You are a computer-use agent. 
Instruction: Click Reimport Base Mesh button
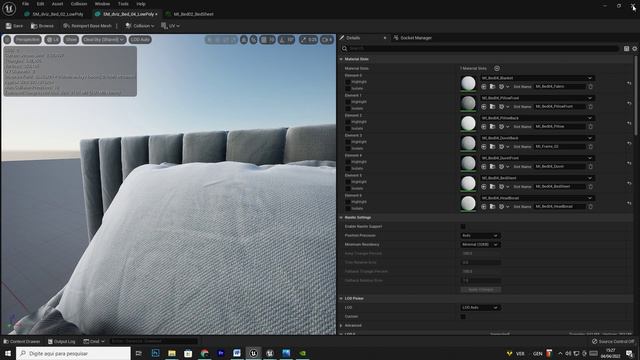(x=87, y=26)
